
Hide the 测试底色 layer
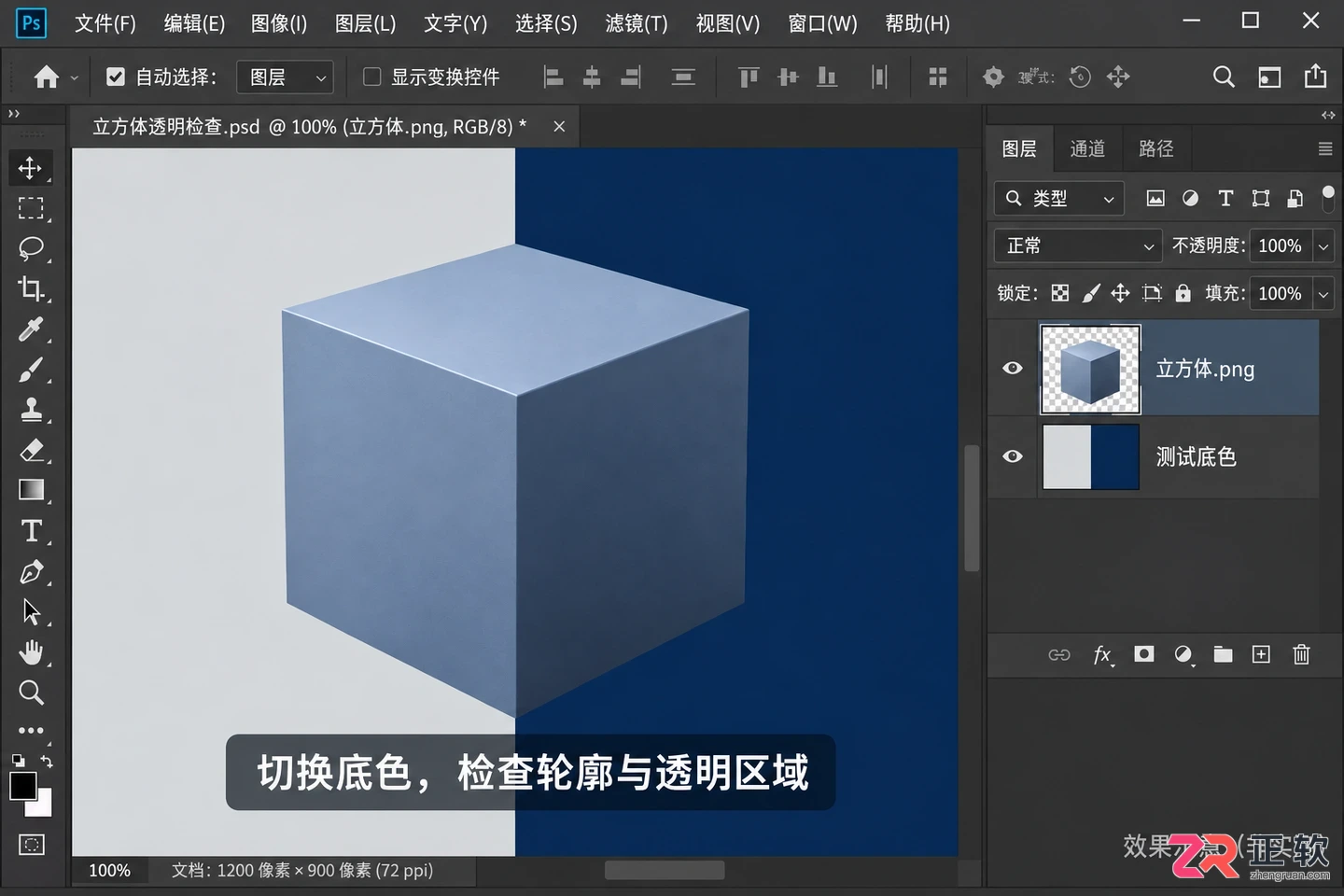[x=1013, y=456]
